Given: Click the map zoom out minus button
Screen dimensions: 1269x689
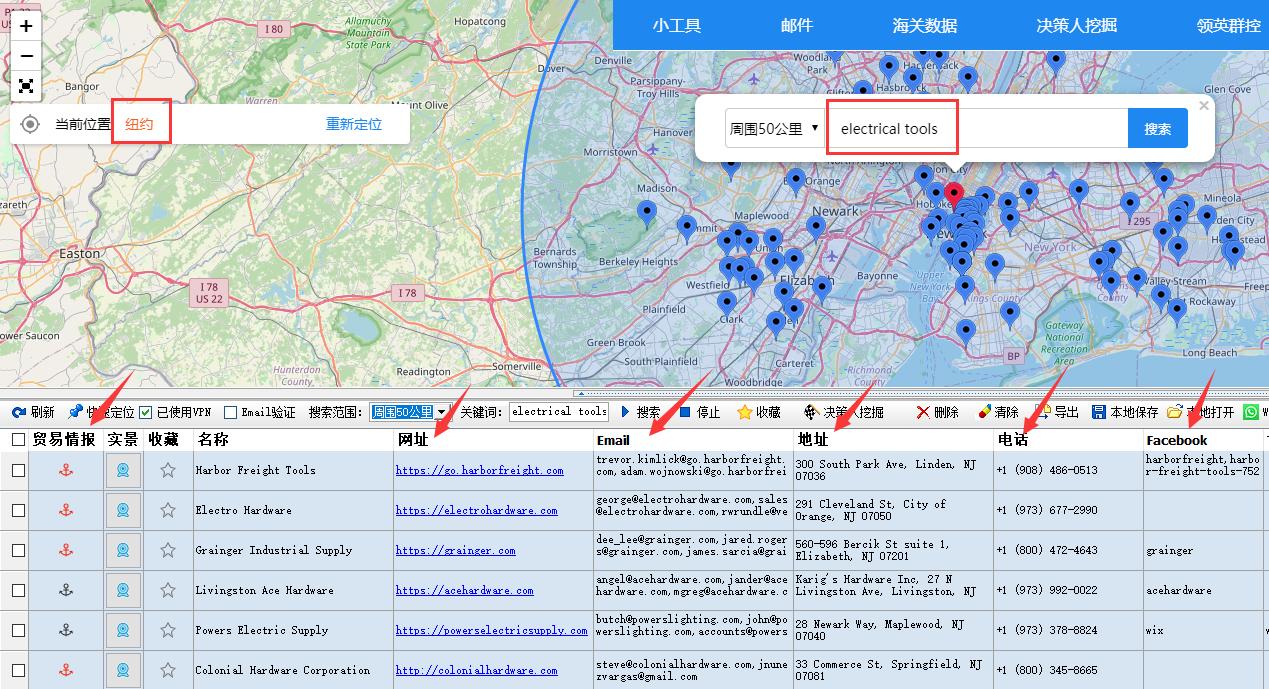Looking at the screenshot, I should tap(27, 56).
